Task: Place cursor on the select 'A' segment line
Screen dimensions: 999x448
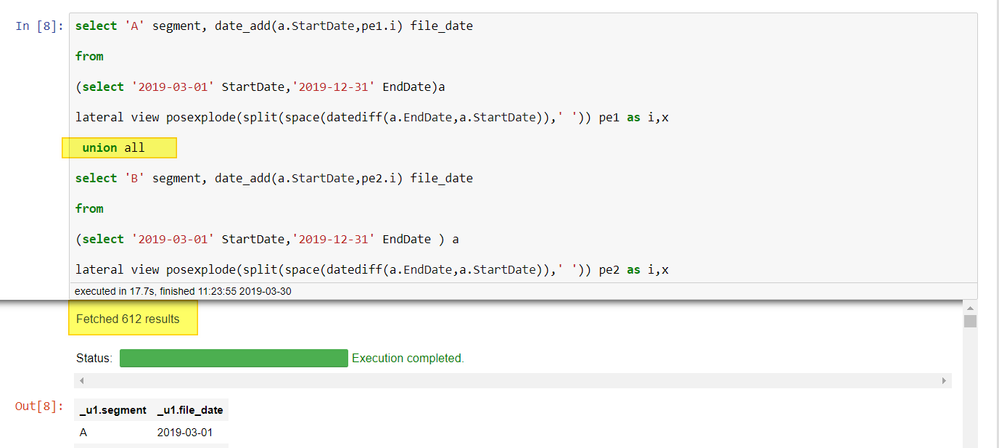Action: pyautogui.click(x=273, y=26)
